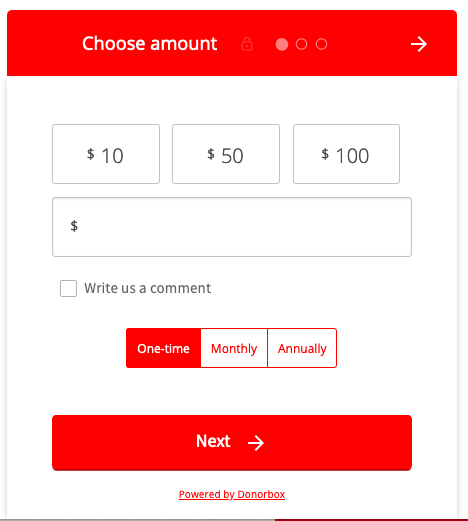Choose the $10 donation amount
The height and width of the screenshot is (521, 468).
pyautogui.click(x=106, y=154)
